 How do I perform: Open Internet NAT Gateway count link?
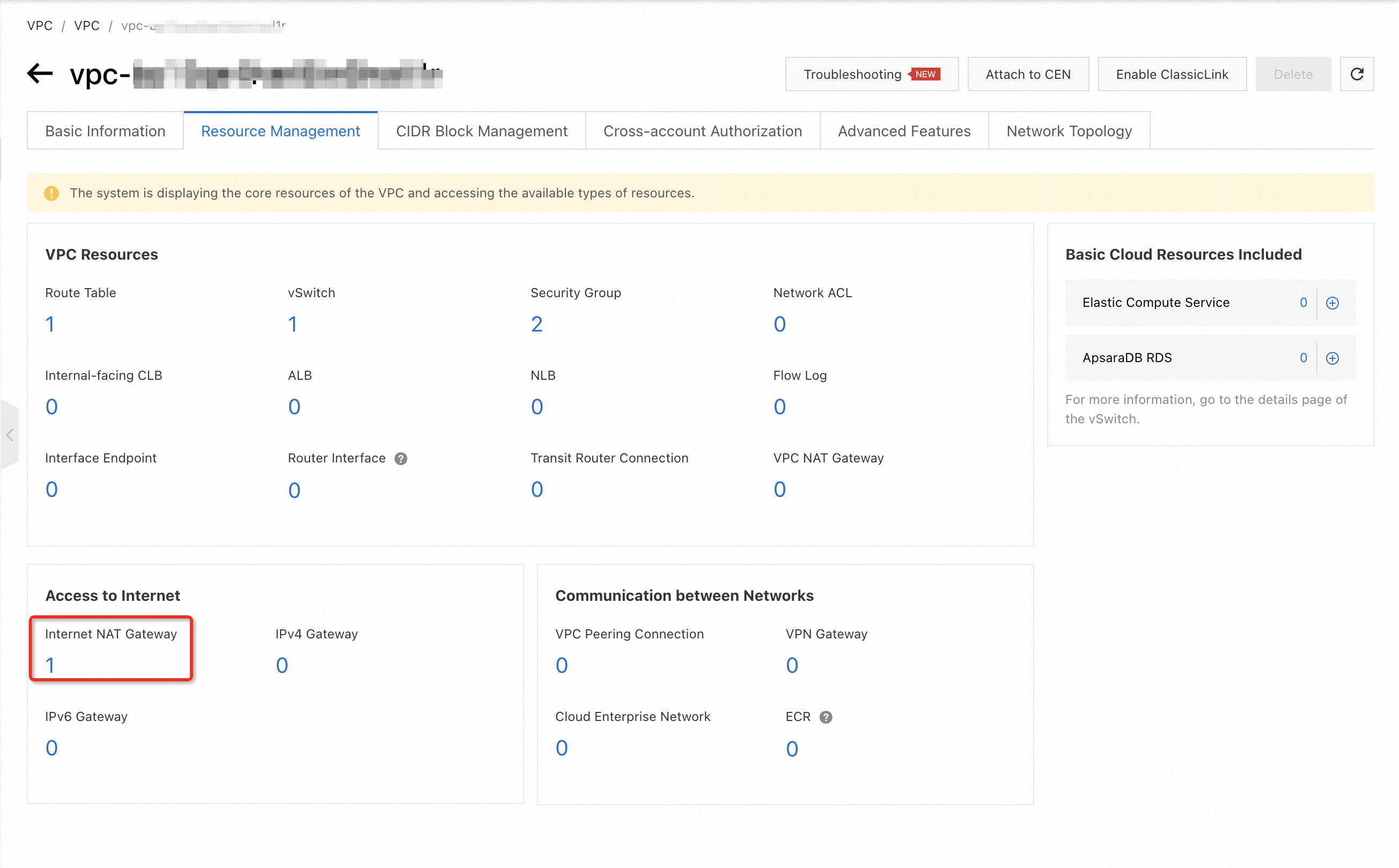(50, 665)
